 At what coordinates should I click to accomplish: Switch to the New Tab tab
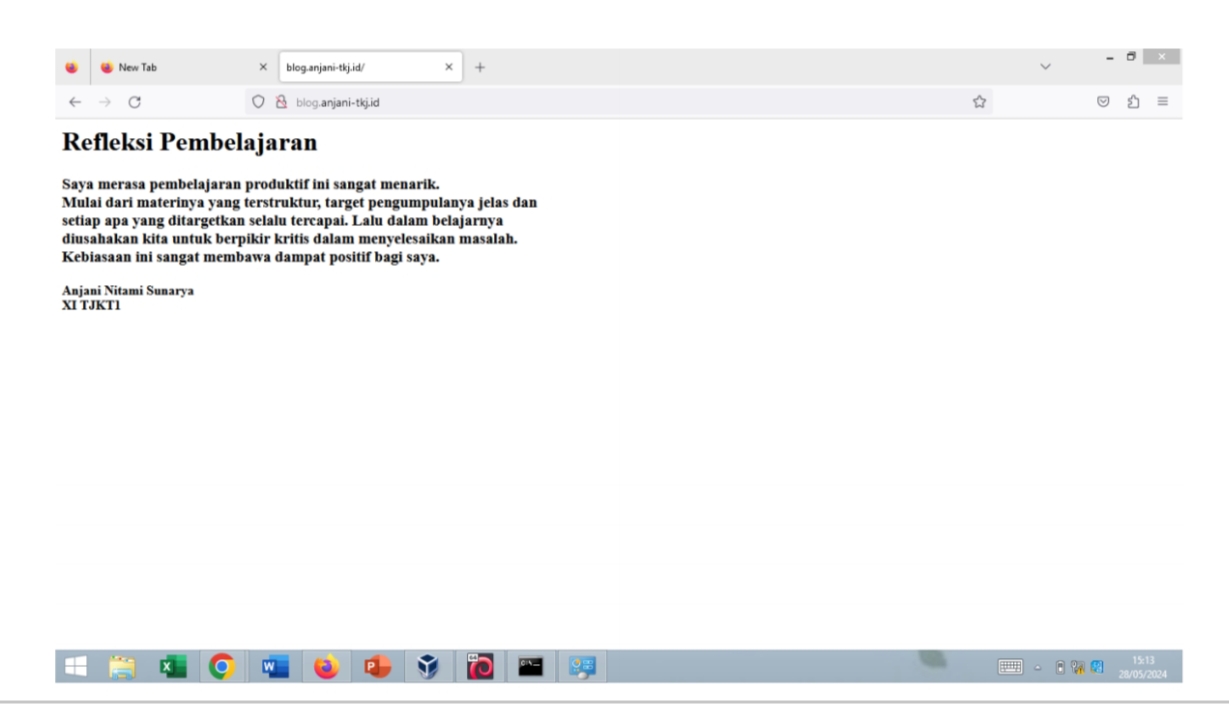coord(170,67)
